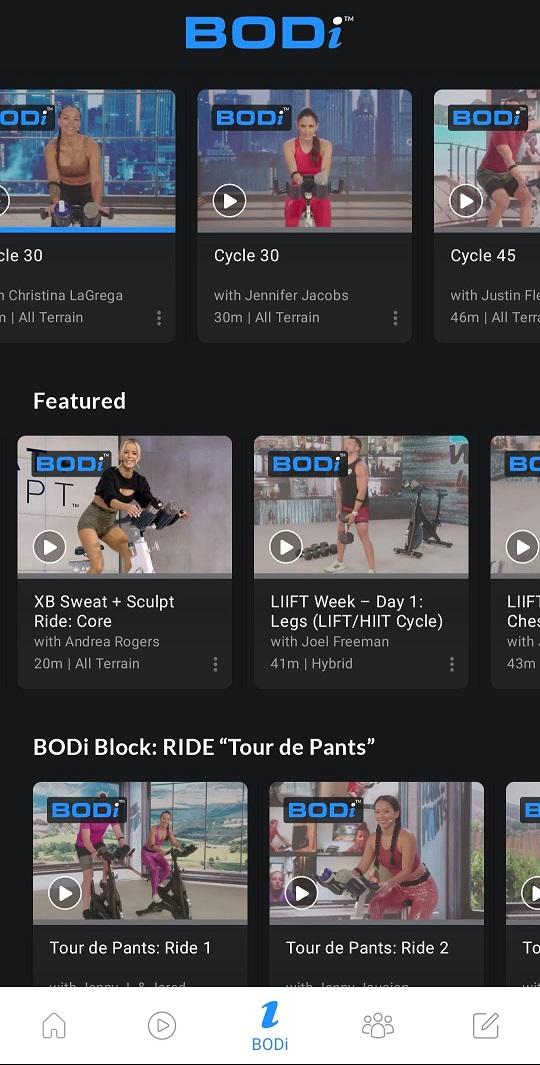Open options menu for Christina LaGrega class
Screen dimensions: 540x1065
pos(159,318)
